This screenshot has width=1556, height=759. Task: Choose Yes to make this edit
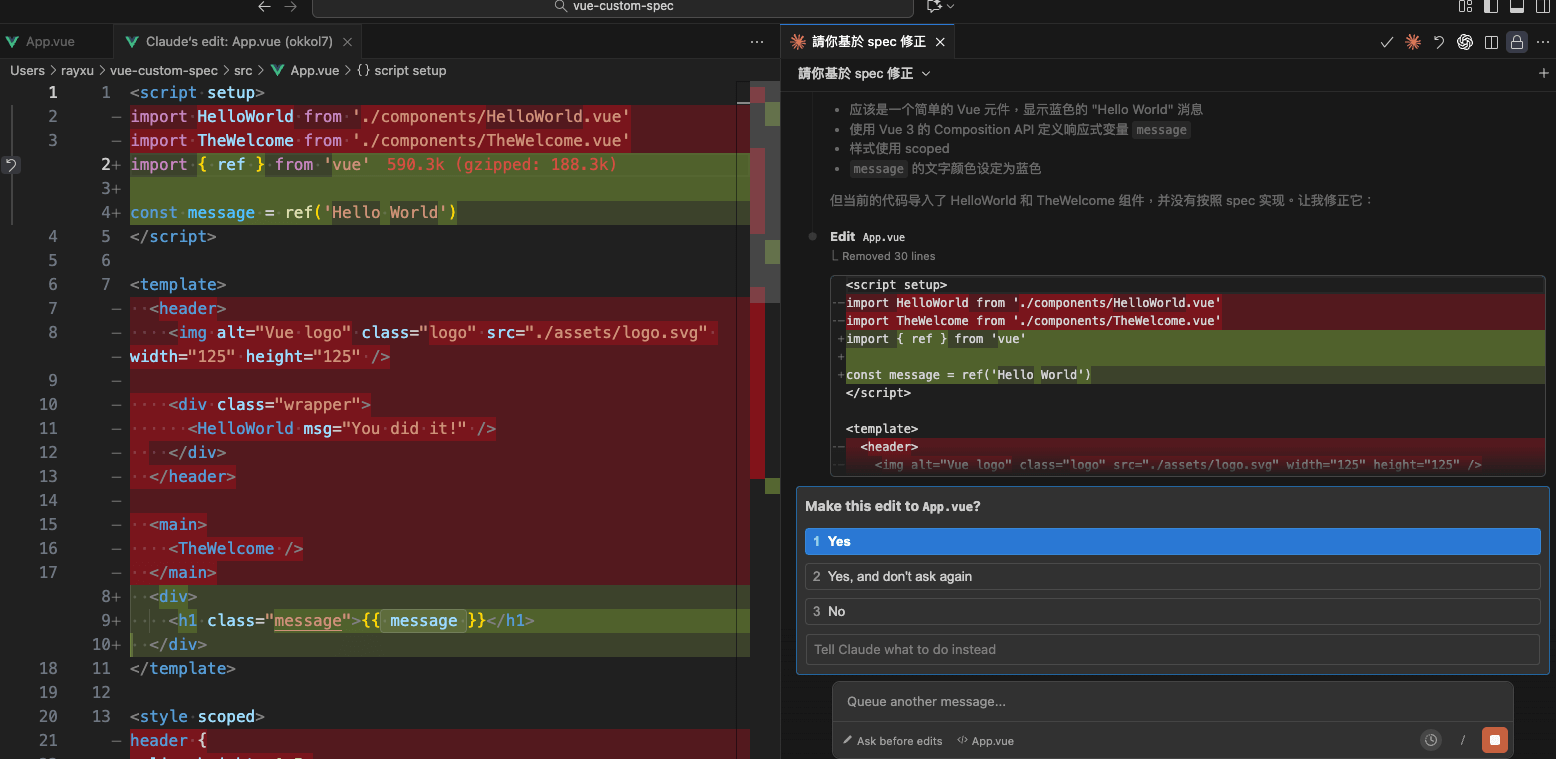click(1172, 541)
